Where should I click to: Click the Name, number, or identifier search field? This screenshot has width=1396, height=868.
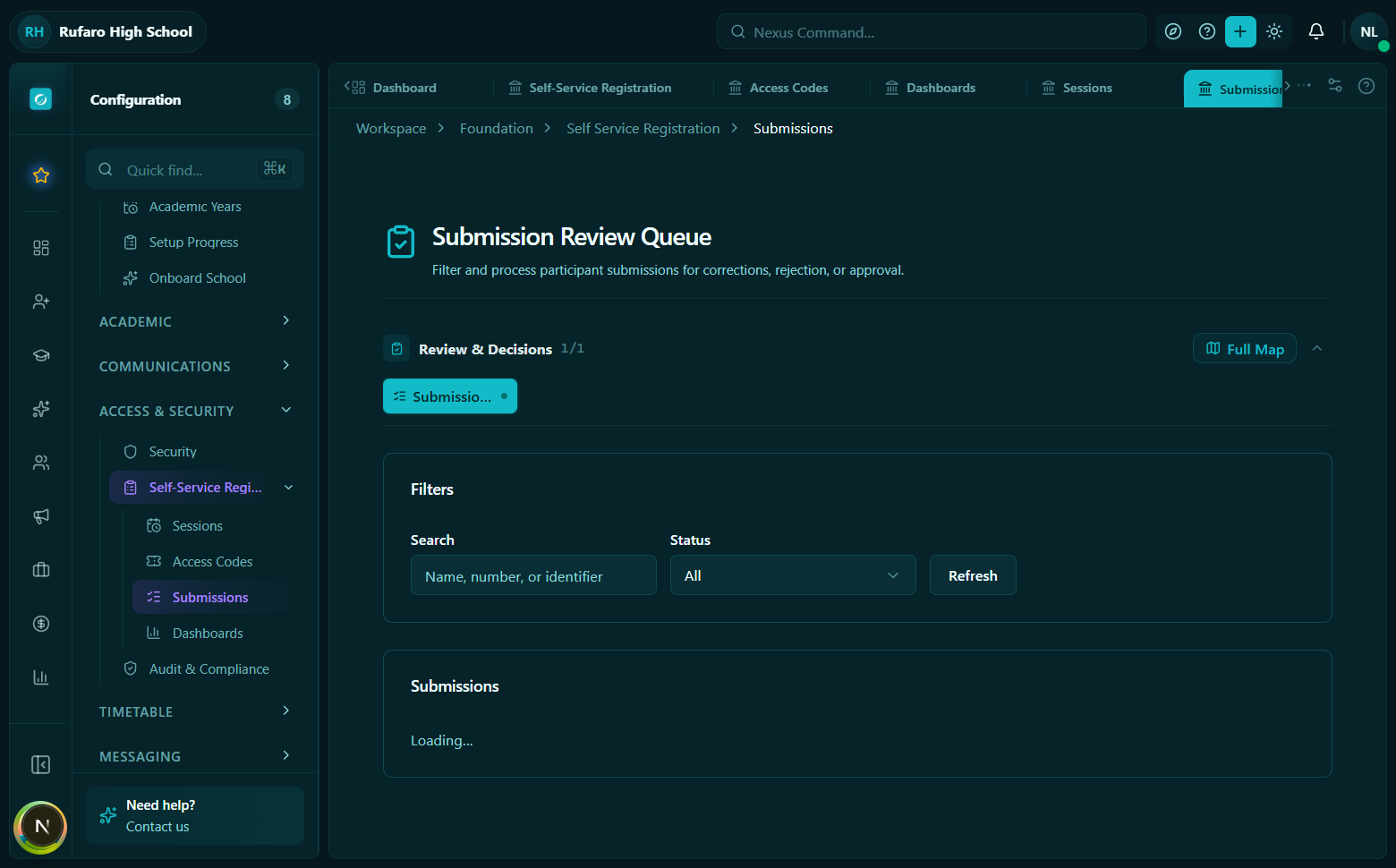tap(533, 575)
